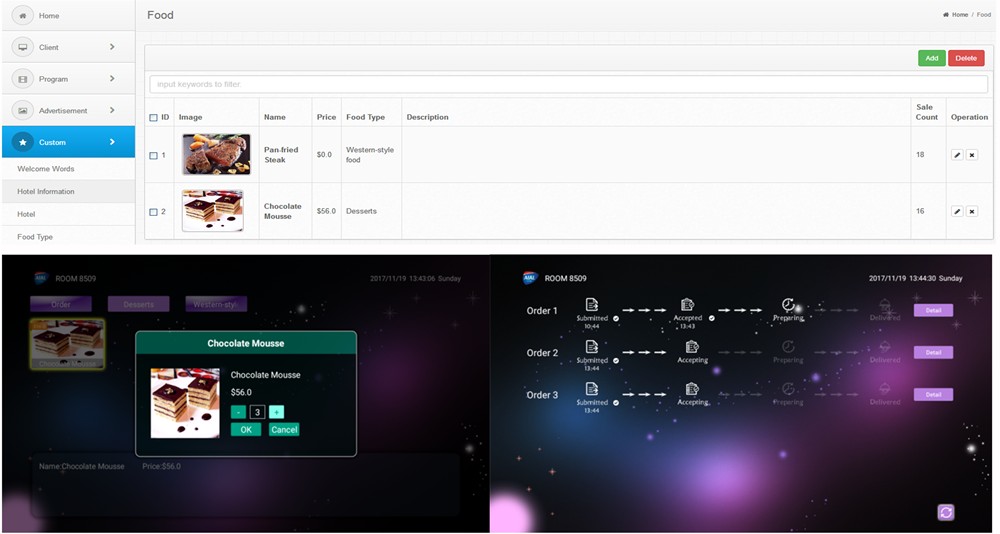Click the 'Western-style food' cell
Screen dimensions: 1000x534
370,155
